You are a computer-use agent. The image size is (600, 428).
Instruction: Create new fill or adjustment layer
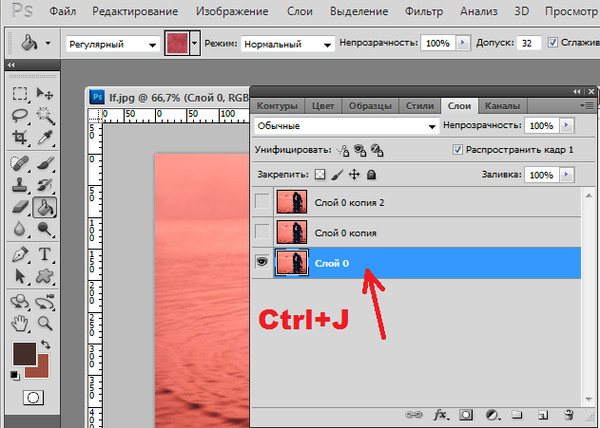[492, 415]
